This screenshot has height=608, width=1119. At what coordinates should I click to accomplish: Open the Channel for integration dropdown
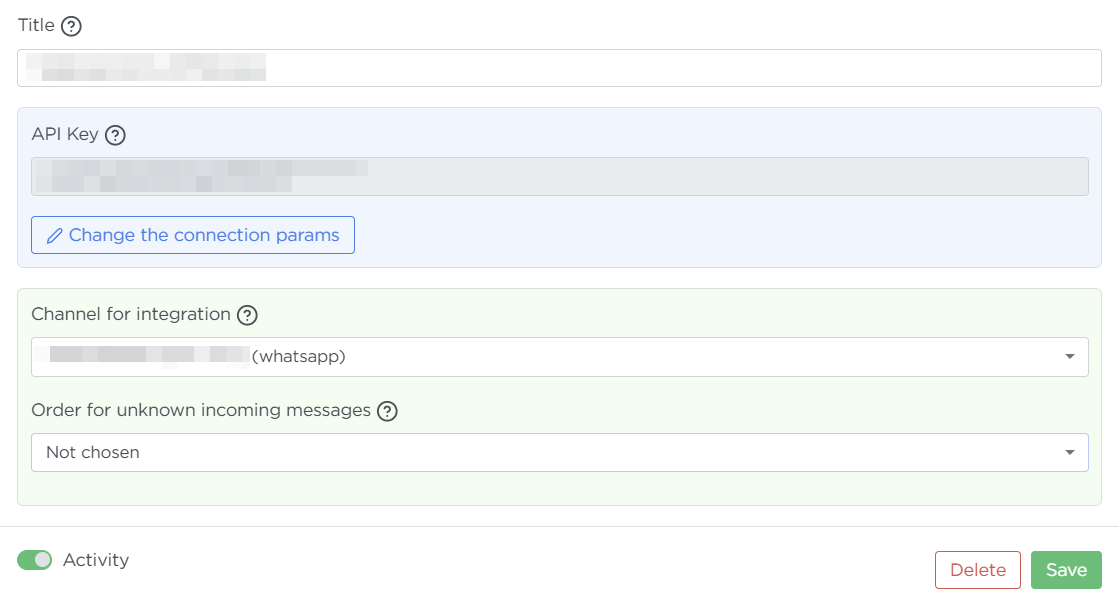coord(559,357)
